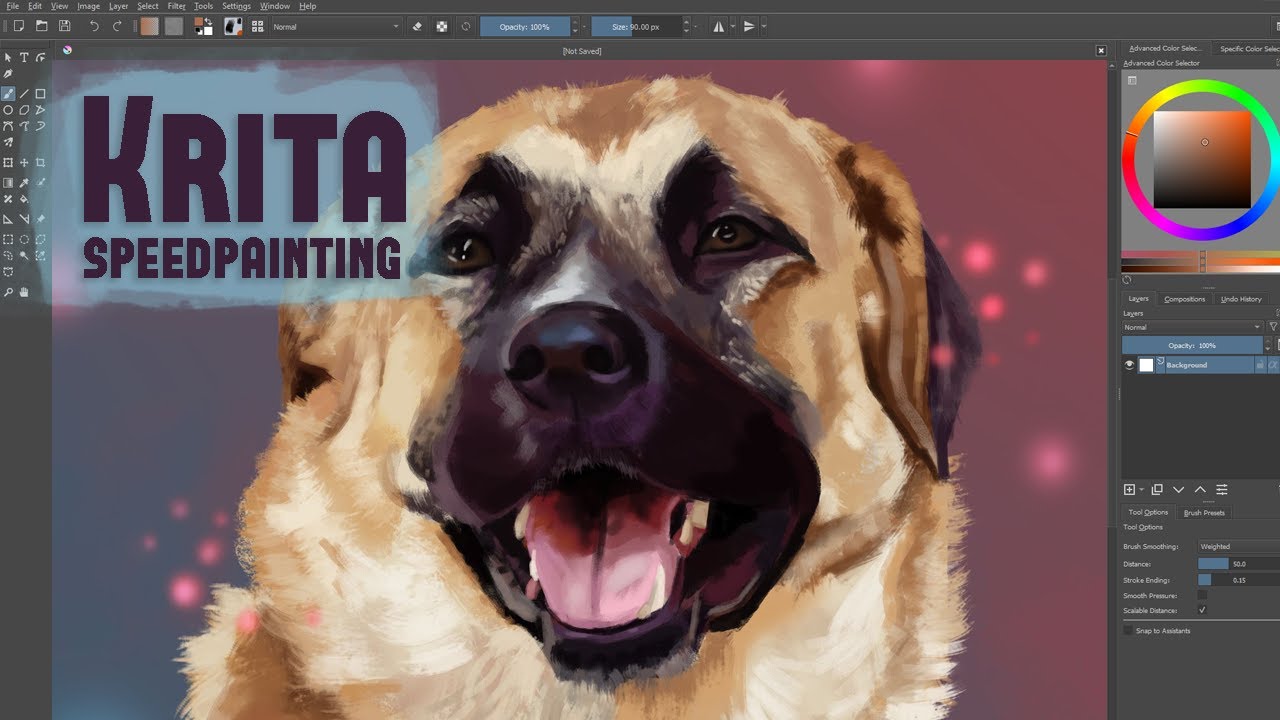Select the Elliptical Selection tool
The width and height of the screenshot is (1280, 720).
[24, 239]
